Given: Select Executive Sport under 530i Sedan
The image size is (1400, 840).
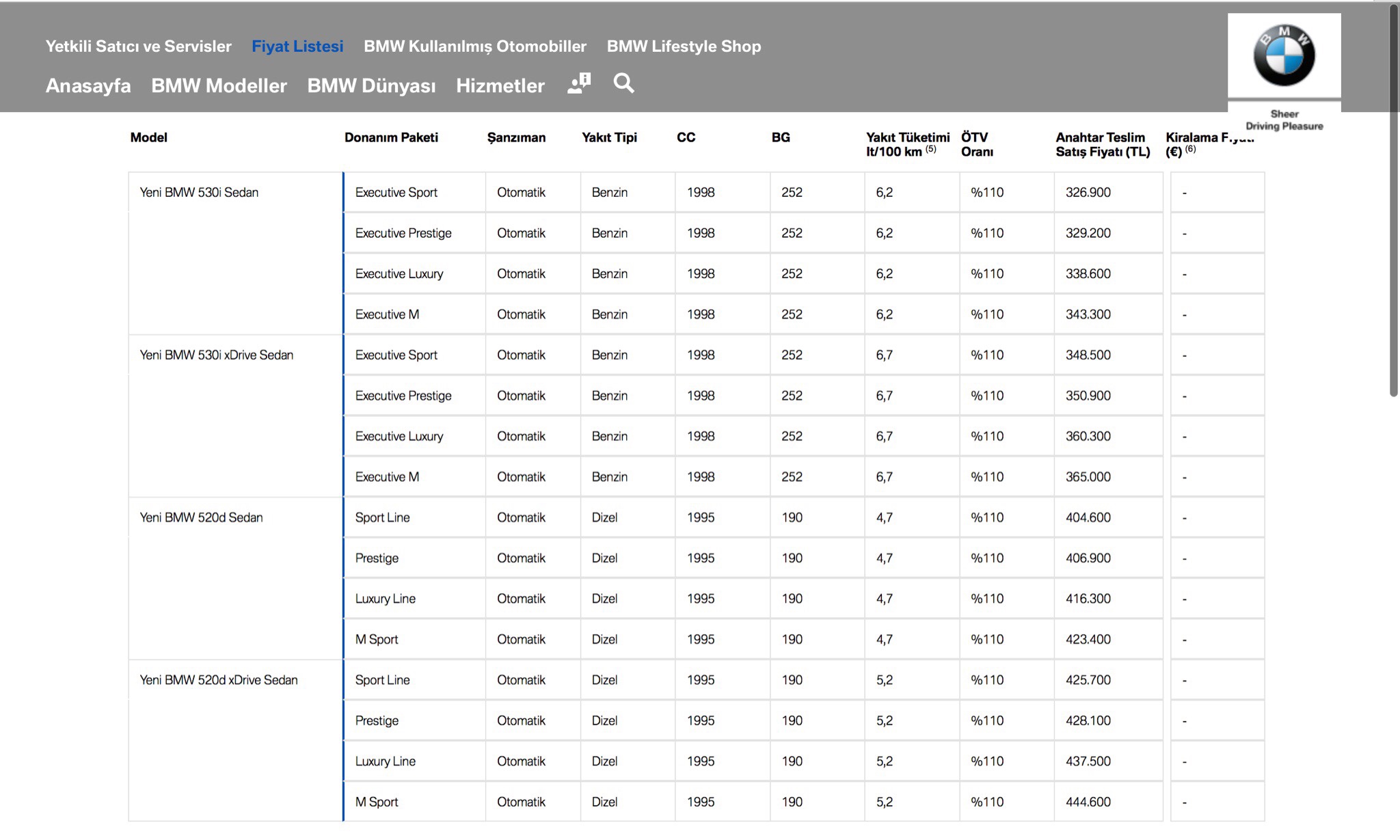Looking at the screenshot, I should [x=396, y=193].
